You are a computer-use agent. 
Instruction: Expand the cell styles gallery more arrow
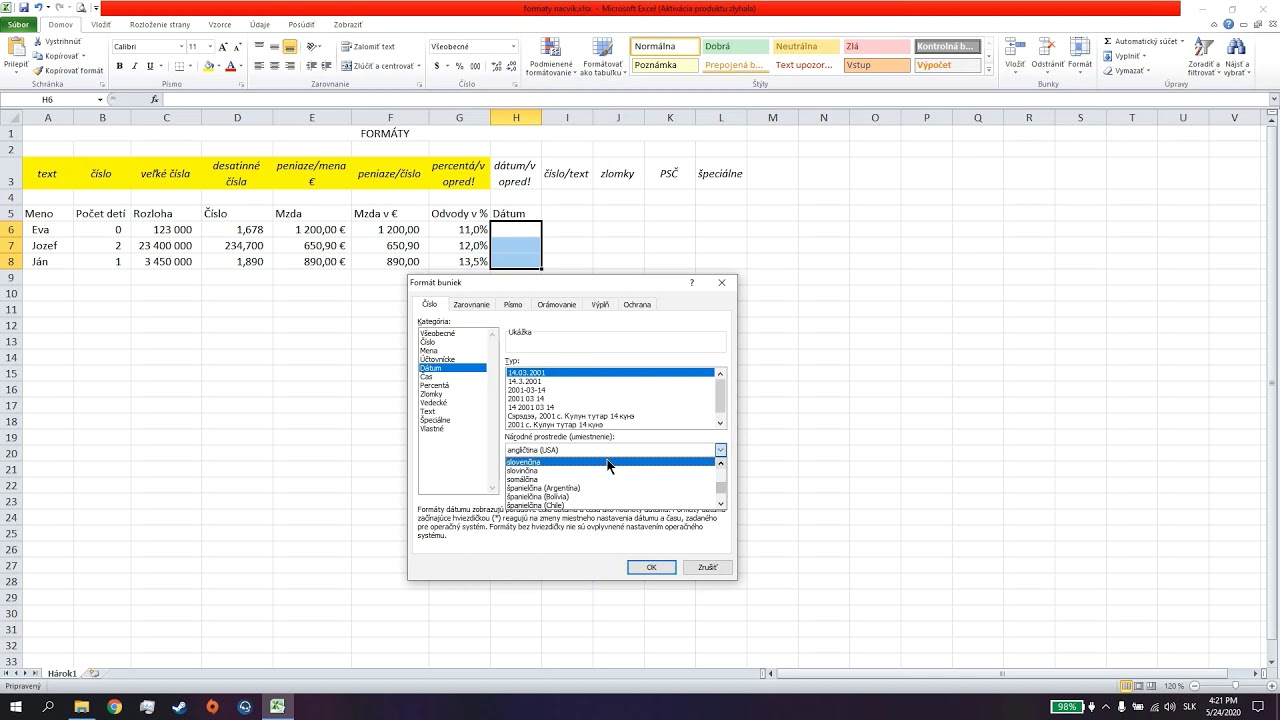click(x=988, y=70)
